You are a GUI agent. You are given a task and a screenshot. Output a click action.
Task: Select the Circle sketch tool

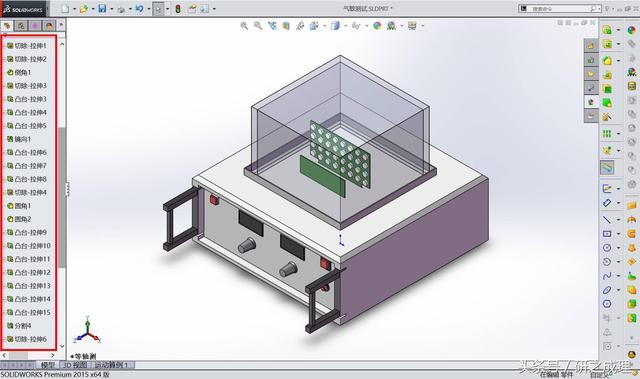click(x=607, y=248)
